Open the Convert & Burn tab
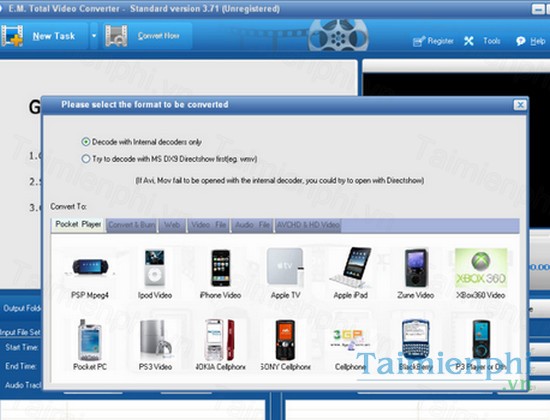 [132, 225]
